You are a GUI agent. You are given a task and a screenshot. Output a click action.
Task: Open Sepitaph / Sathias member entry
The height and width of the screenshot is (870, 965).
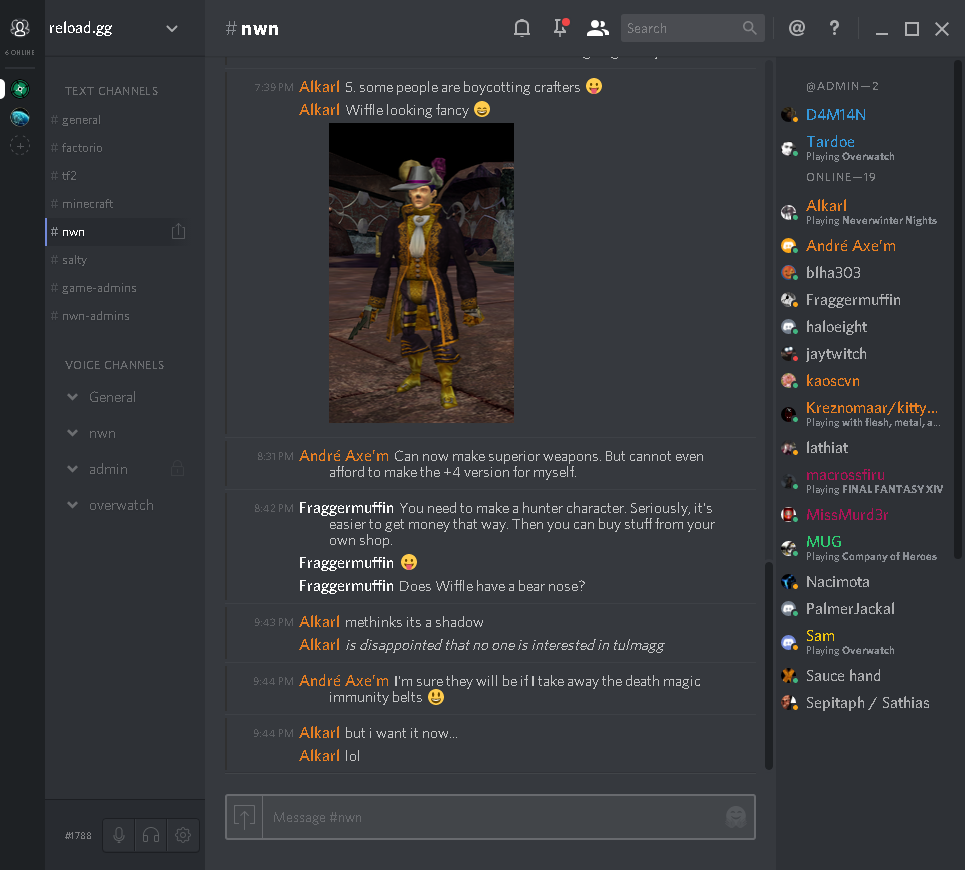pos(865,703)
